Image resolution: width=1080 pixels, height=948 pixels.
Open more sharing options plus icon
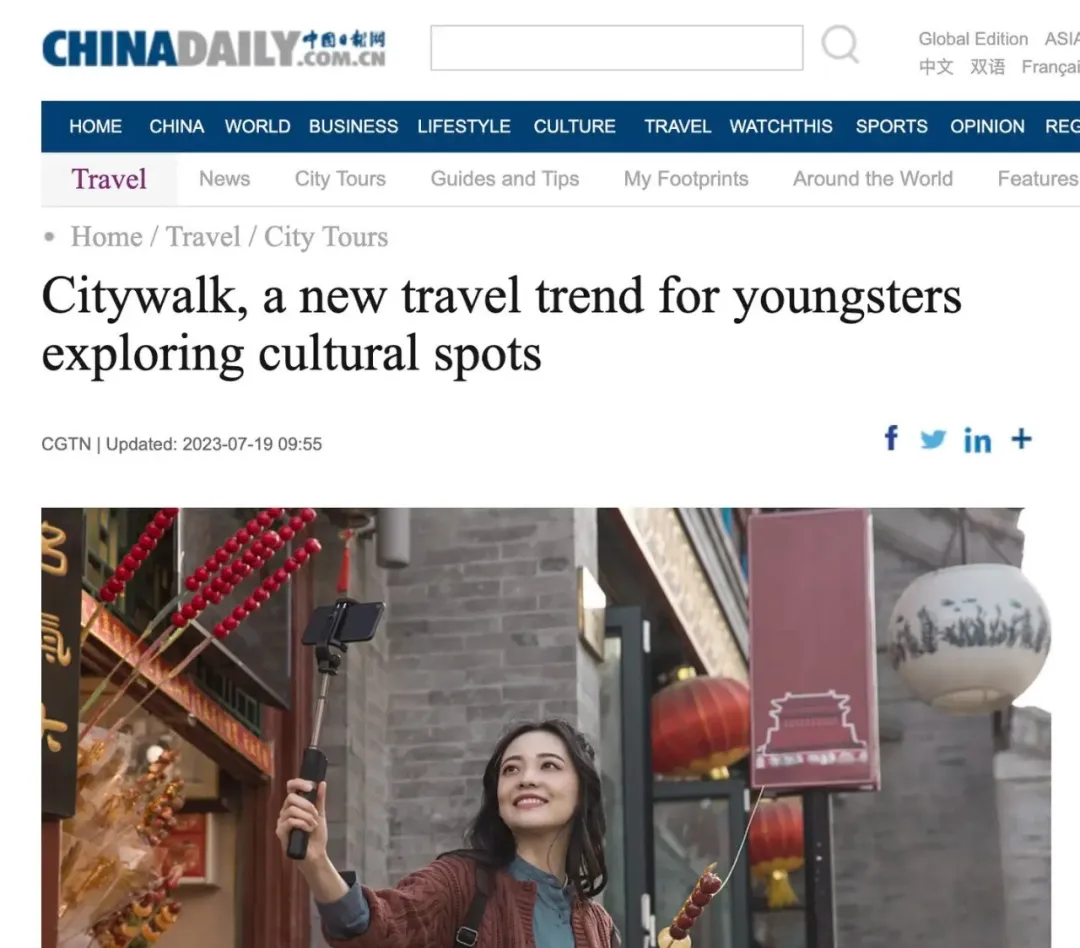click(1021, 438)
